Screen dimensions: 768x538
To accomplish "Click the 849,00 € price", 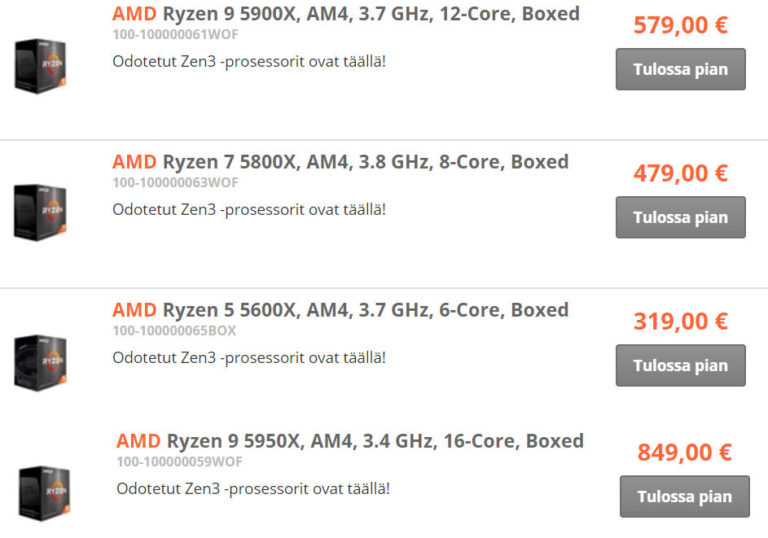I will click(x=684, y=452).
